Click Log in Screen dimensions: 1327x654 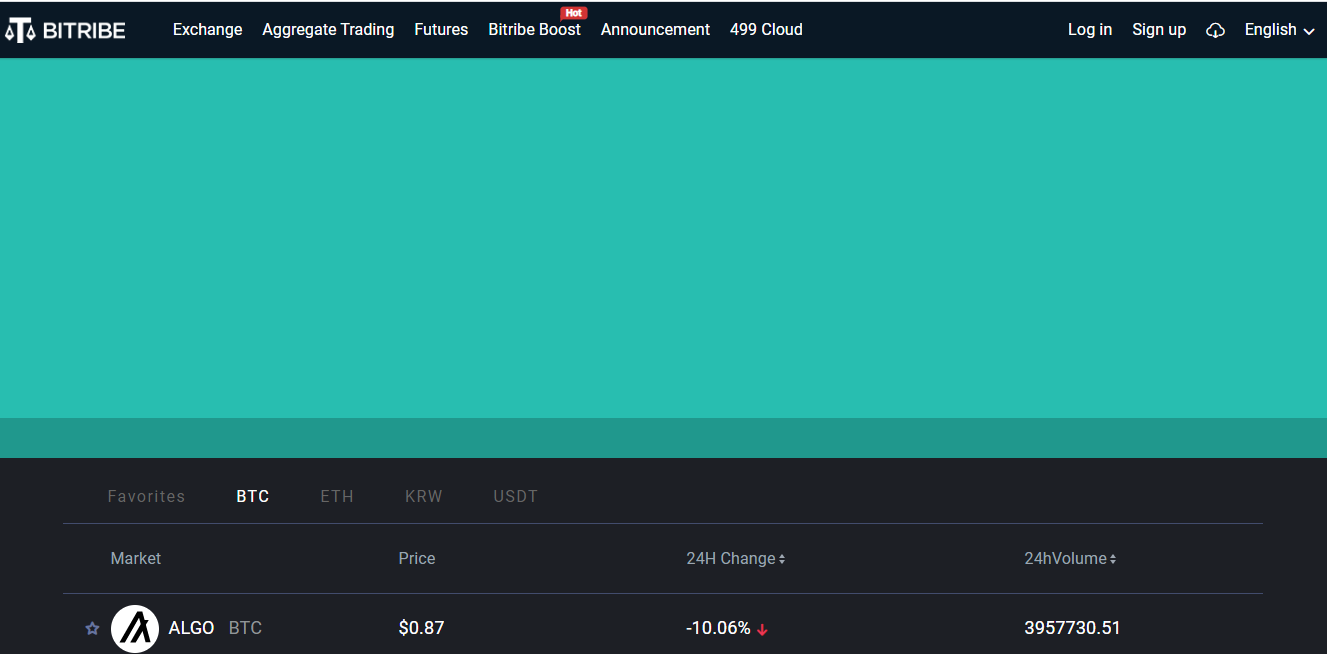[1089, 30]
